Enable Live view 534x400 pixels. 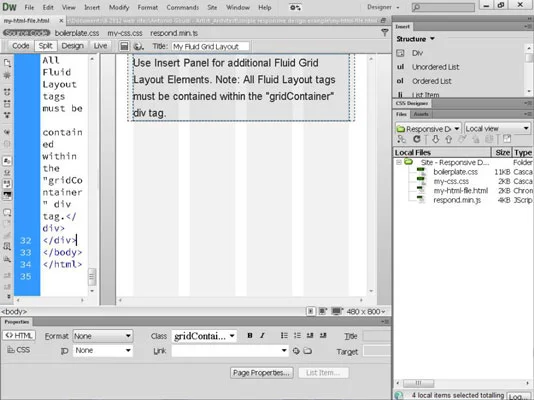point(100,46)
